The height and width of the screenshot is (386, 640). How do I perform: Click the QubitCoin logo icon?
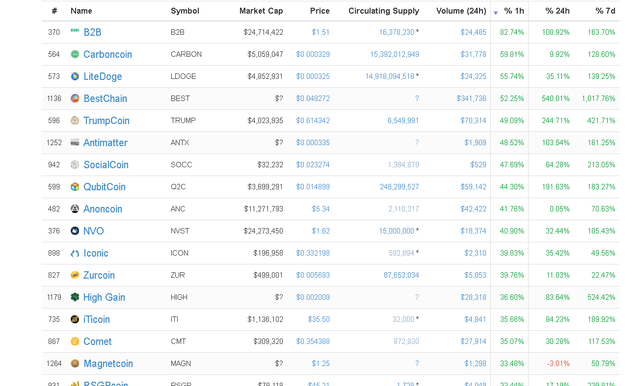tap(75, 186)
